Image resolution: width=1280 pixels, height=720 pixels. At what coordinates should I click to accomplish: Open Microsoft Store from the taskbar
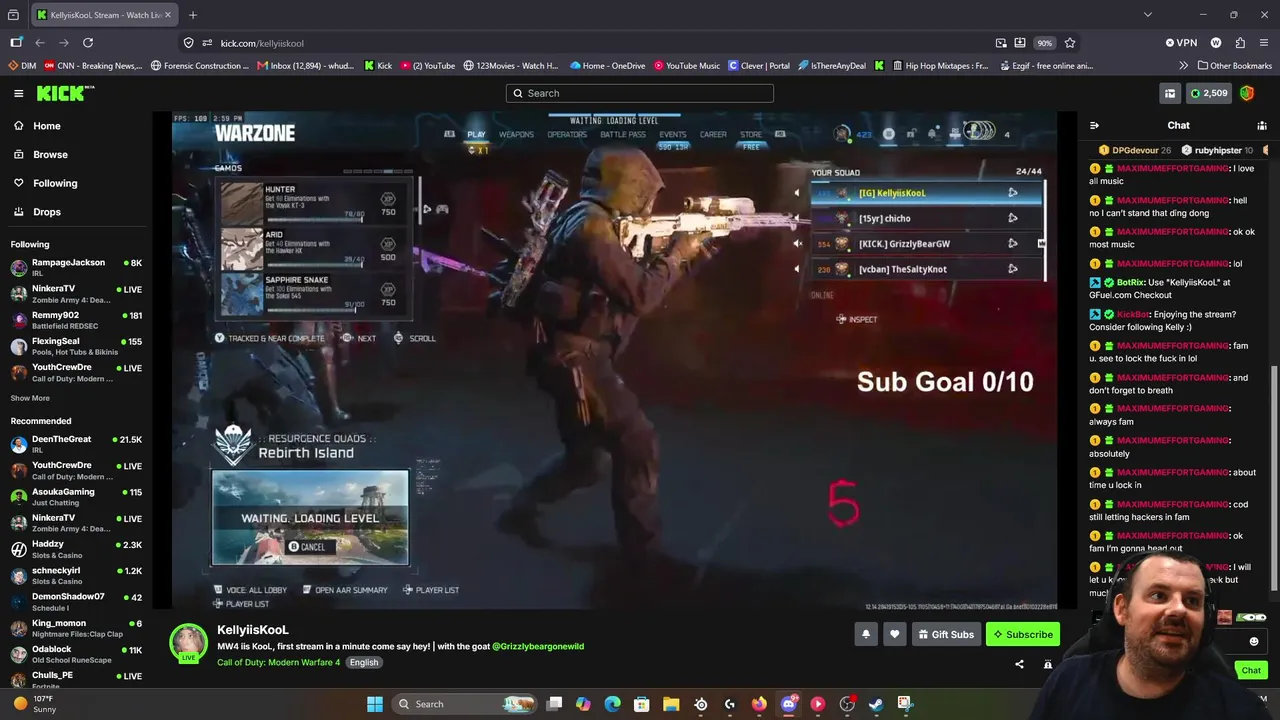pyautogui.click(x=641, y=704)
